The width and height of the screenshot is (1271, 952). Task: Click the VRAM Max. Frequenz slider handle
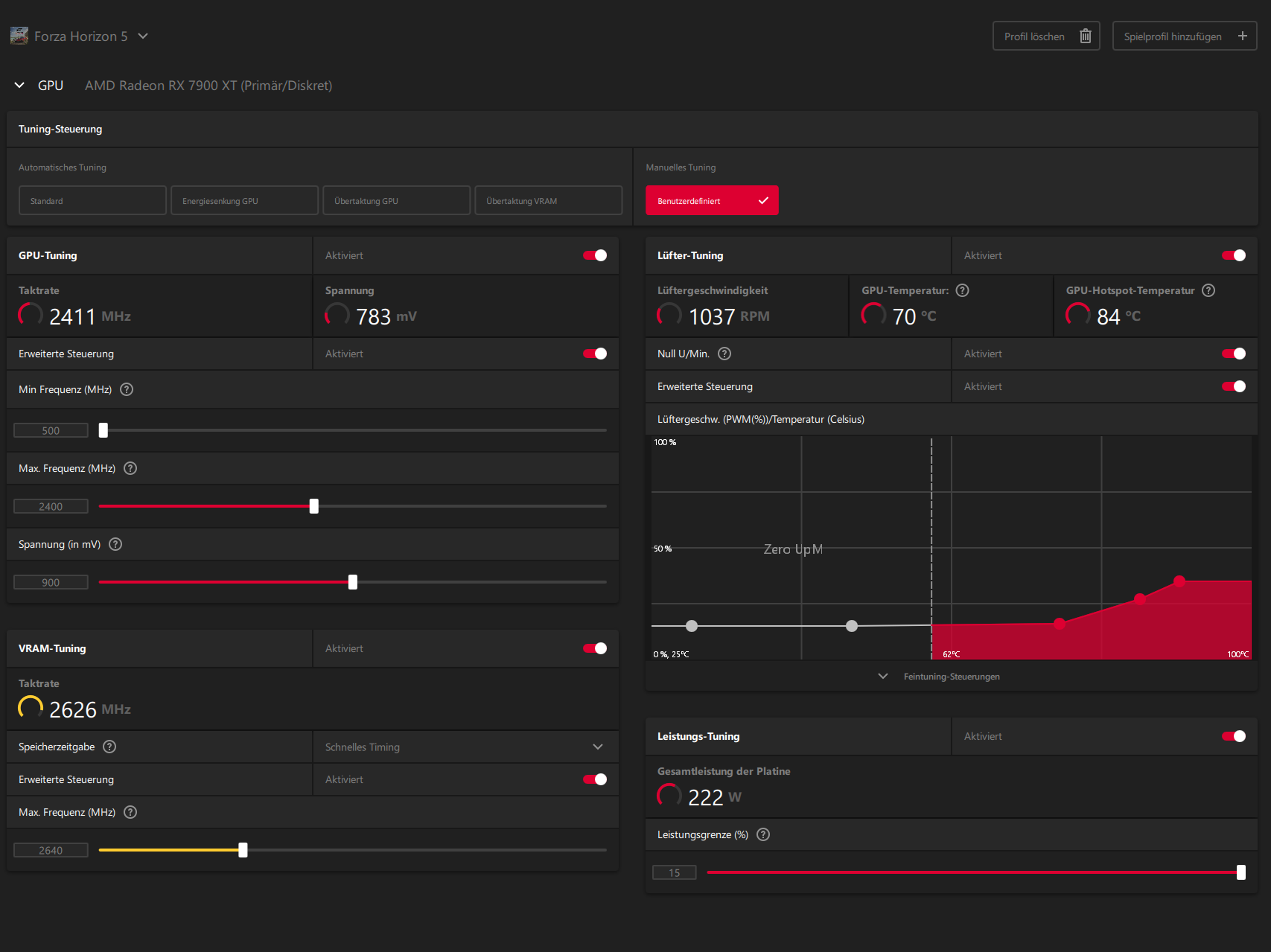[243, 850]
